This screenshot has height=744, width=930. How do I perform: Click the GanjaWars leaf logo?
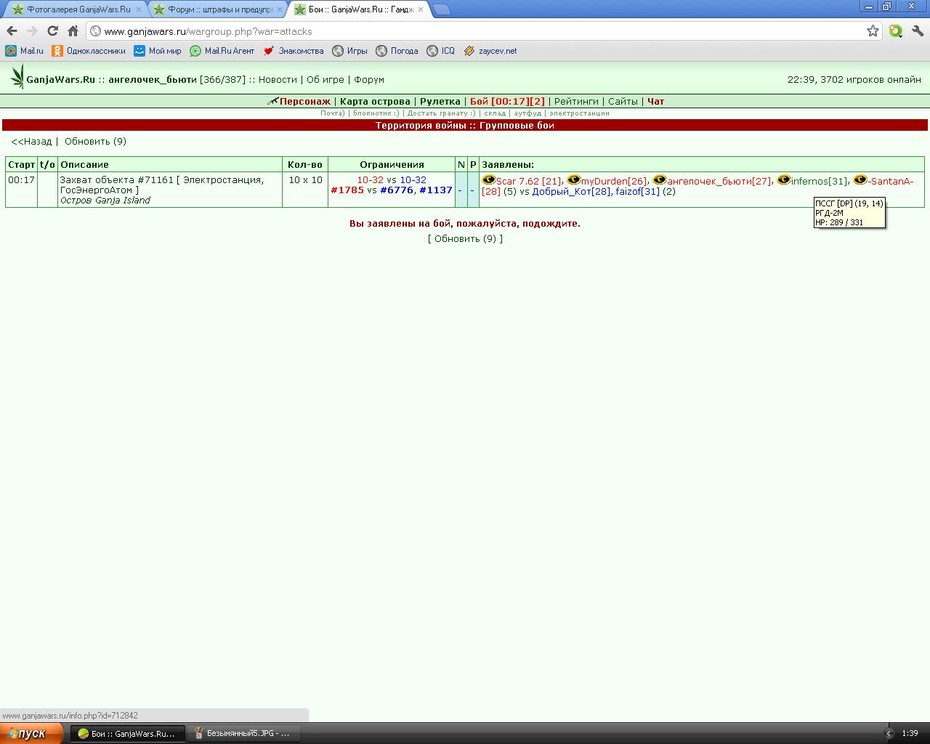[18, 77]
